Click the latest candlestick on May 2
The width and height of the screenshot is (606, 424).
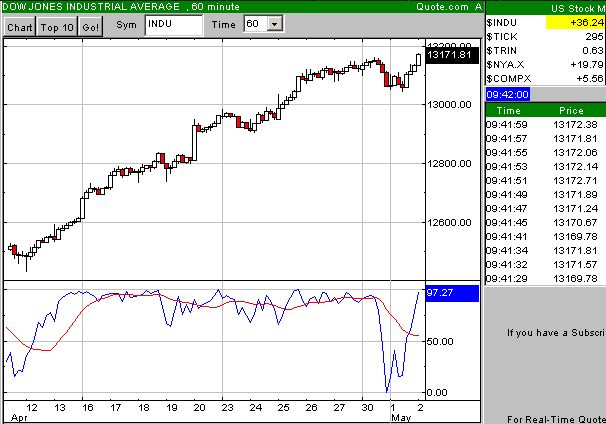[419, 60]
